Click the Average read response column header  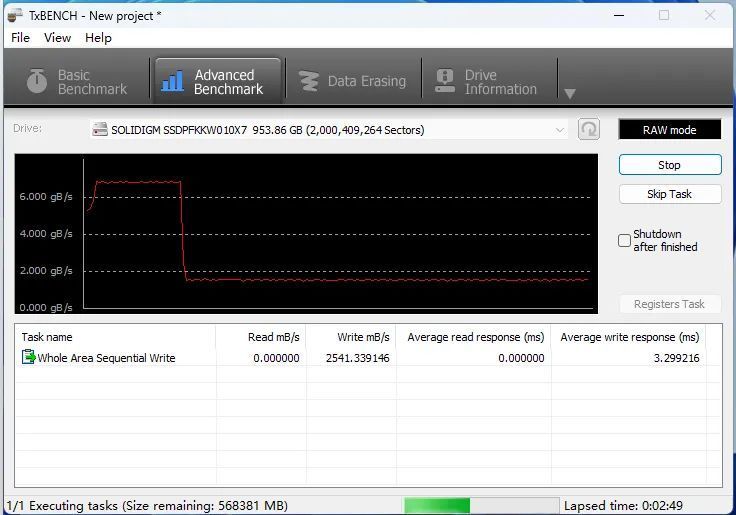click(x=474, y=337)
